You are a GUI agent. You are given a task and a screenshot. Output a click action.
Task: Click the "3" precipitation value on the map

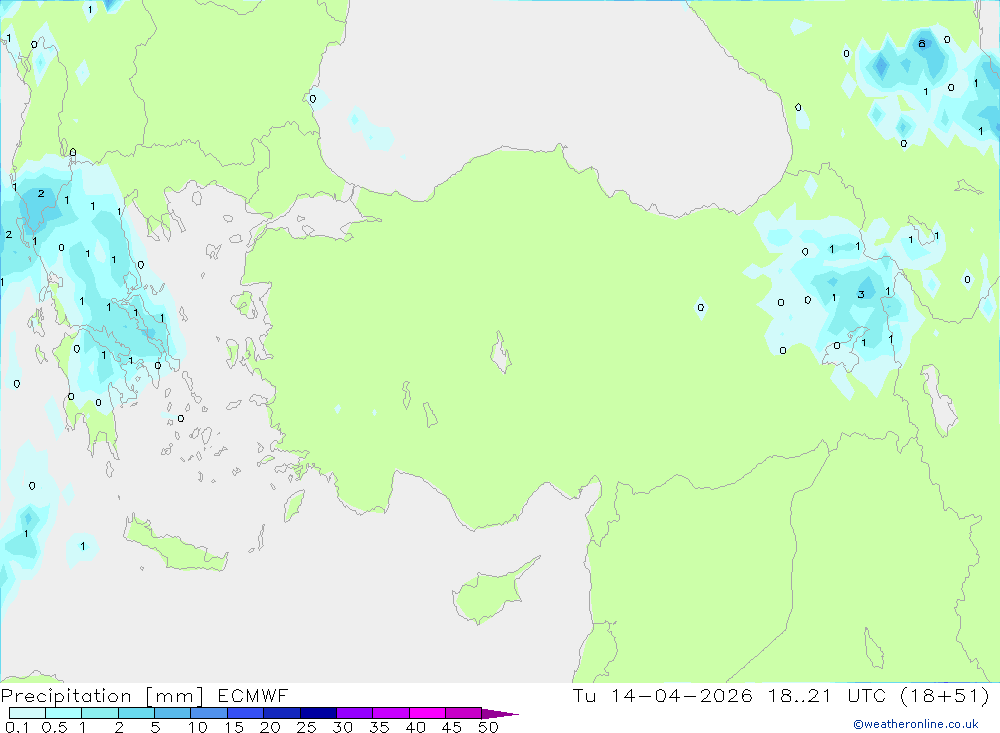click(x=861, y=294)
